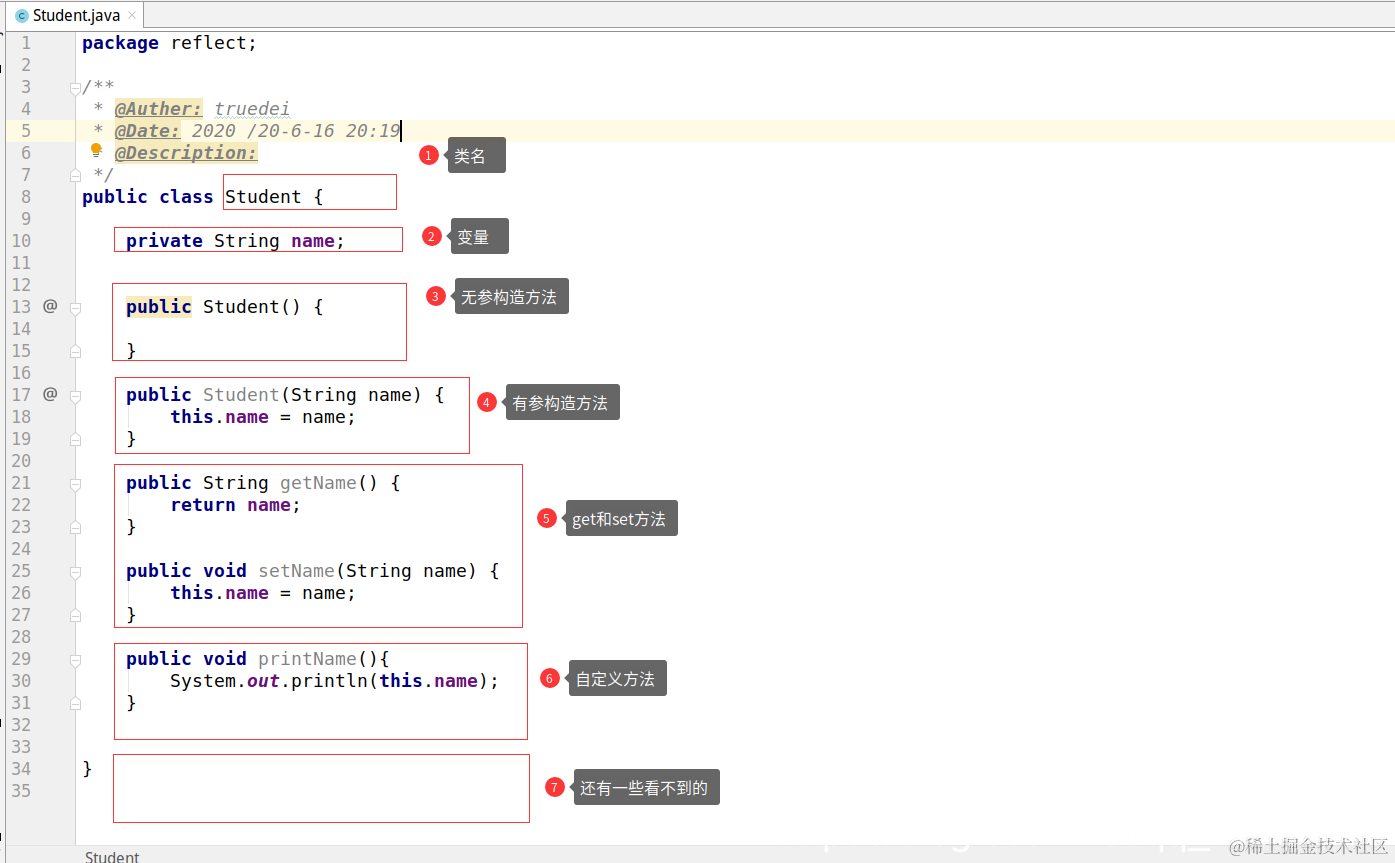This screenshot has height=863, width=1395.
Task: Click the fold end marker on line 19
Action: [x=75, y=439]
